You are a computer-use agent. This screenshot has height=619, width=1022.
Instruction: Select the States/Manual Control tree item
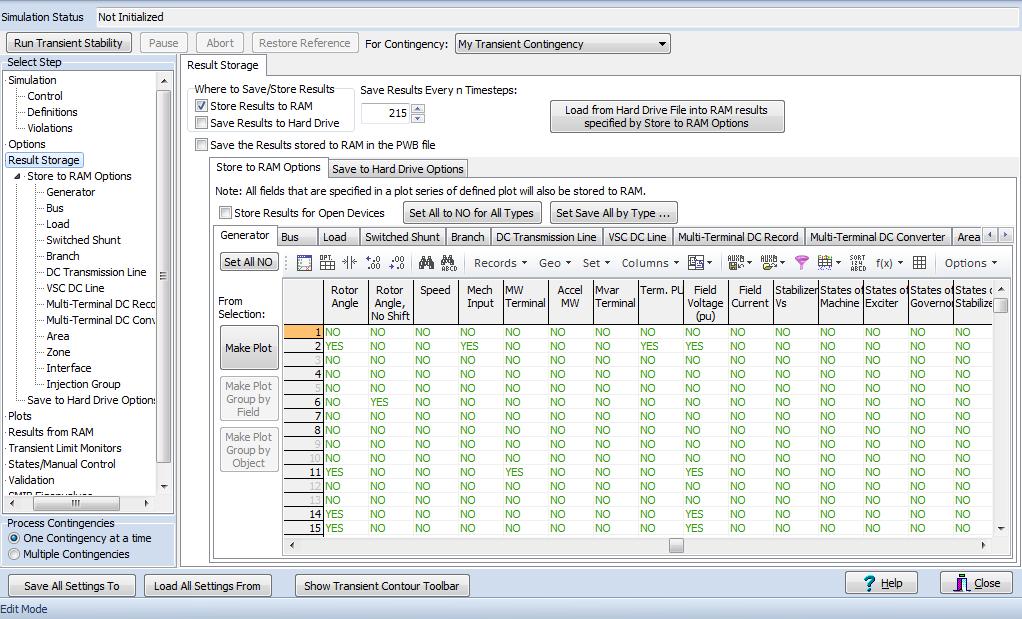pos(62,464)
